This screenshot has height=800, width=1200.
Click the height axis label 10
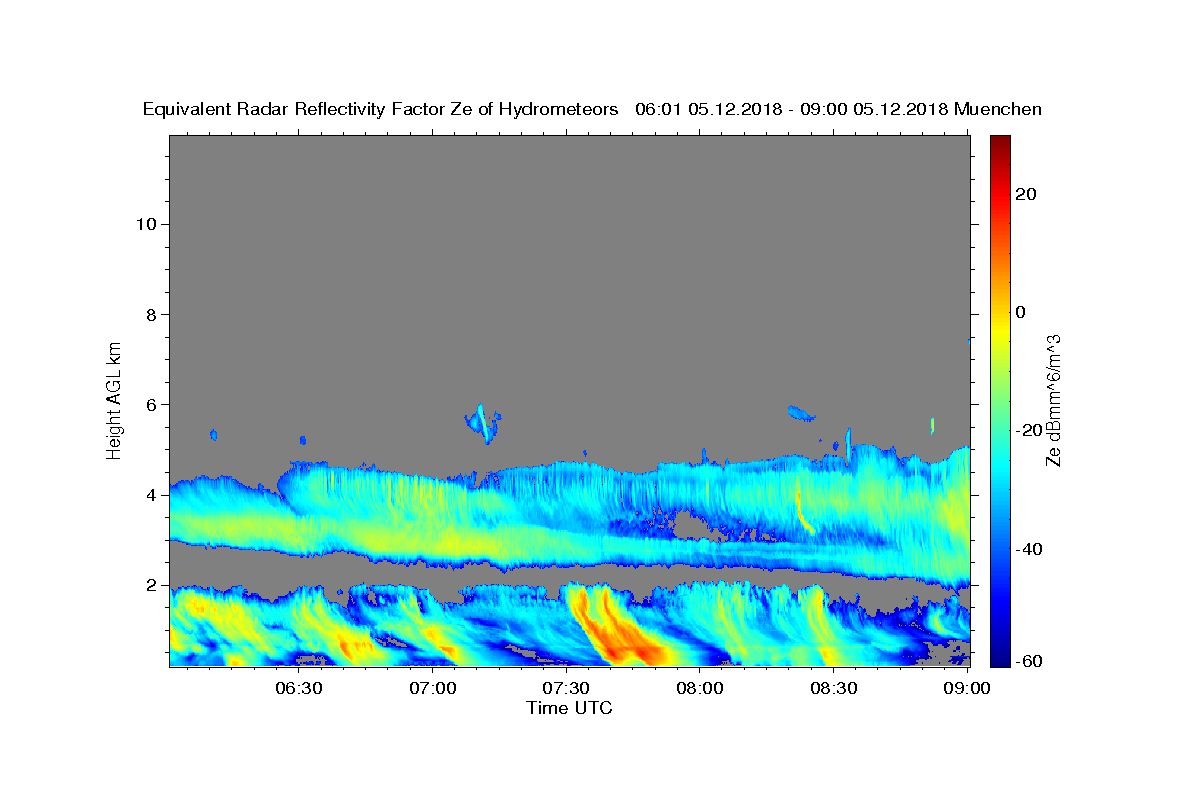[x=146, y=224]
